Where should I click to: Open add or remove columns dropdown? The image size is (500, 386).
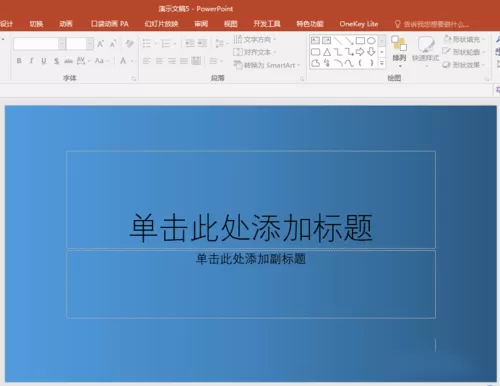[x=215, y=61]
